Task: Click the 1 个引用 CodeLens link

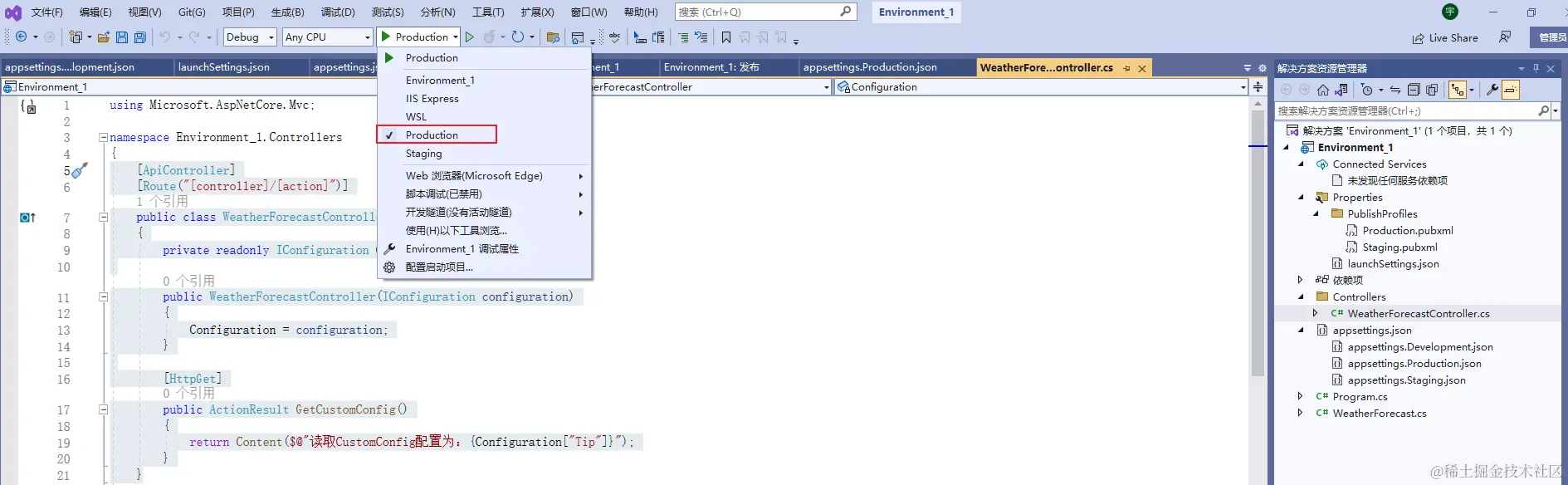Action: pyautogui.click(x=162, y=202)
